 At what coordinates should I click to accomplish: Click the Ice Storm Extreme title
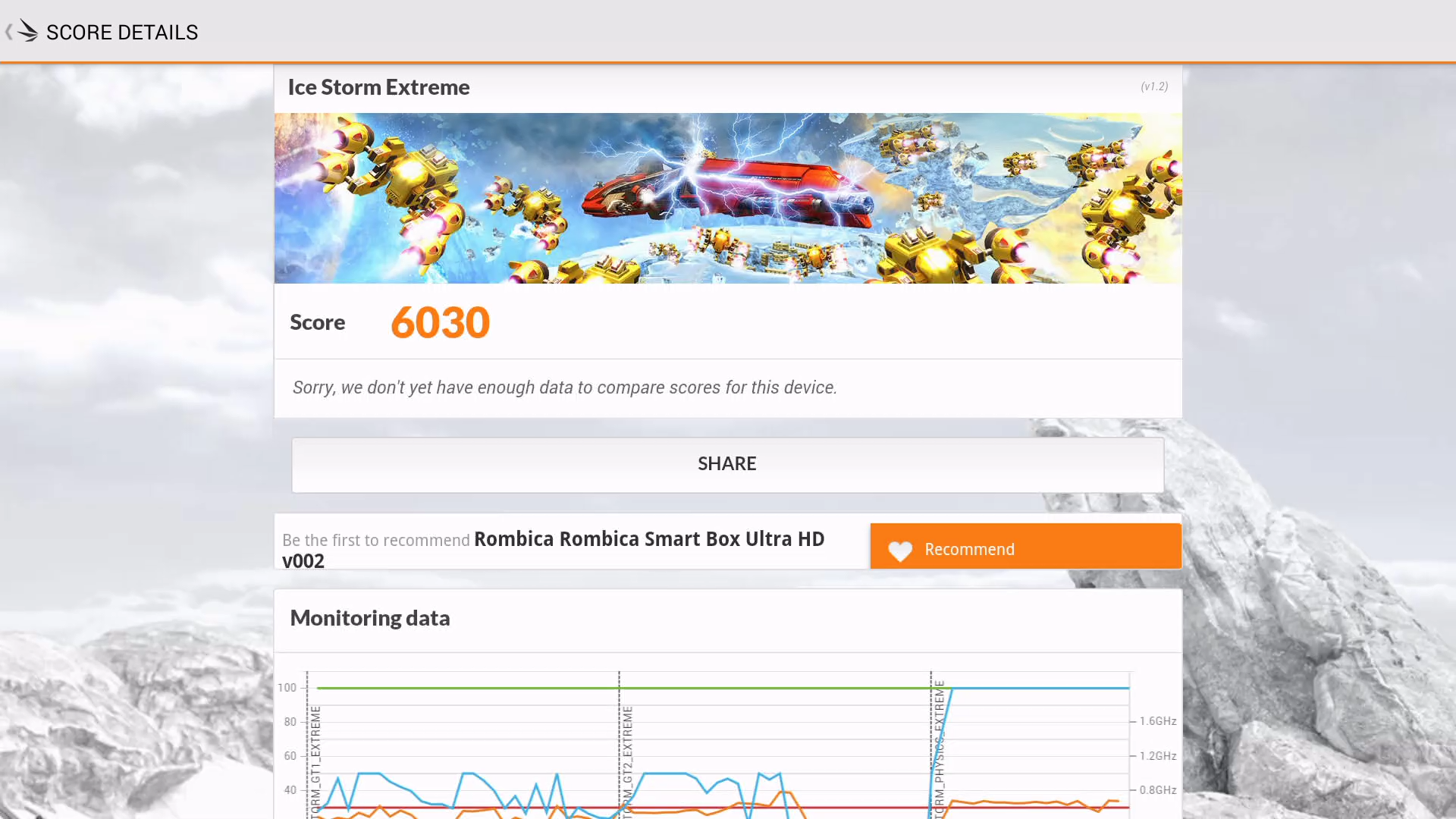click(378, 87)
